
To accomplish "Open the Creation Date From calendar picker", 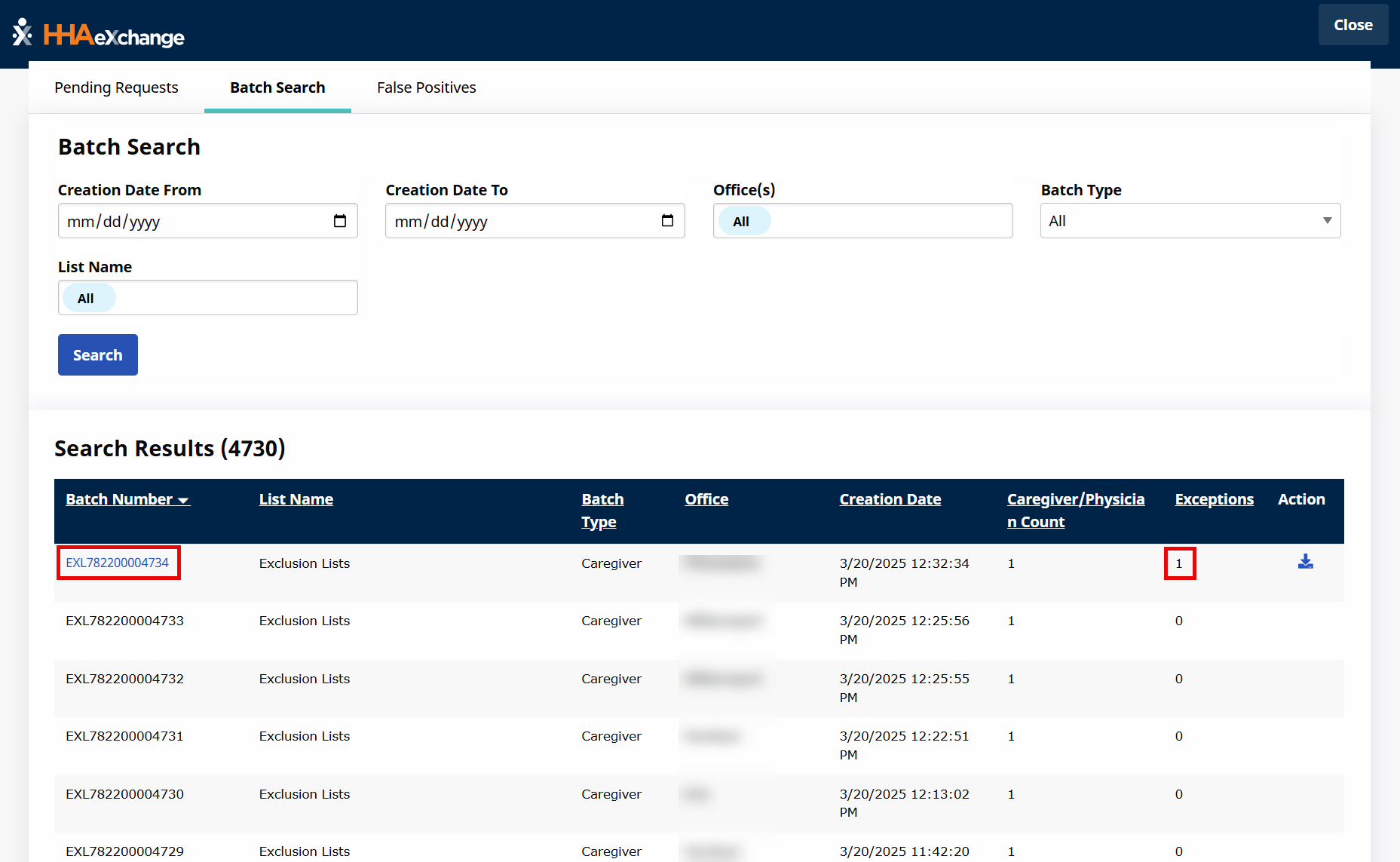I will pyautogui.click(x=341, y=220).
